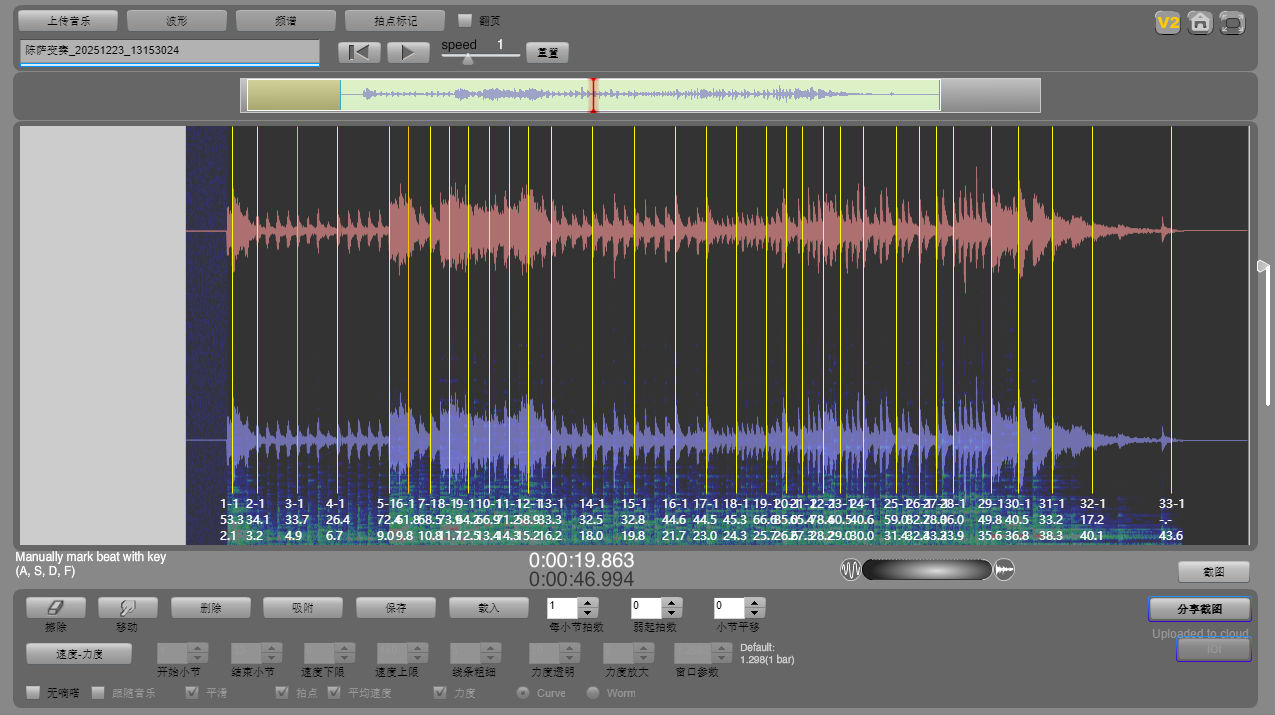This screenshot has height=715, width=1275.
Task: Switch to the 波形 waveform view
Action: coord(177,20)
